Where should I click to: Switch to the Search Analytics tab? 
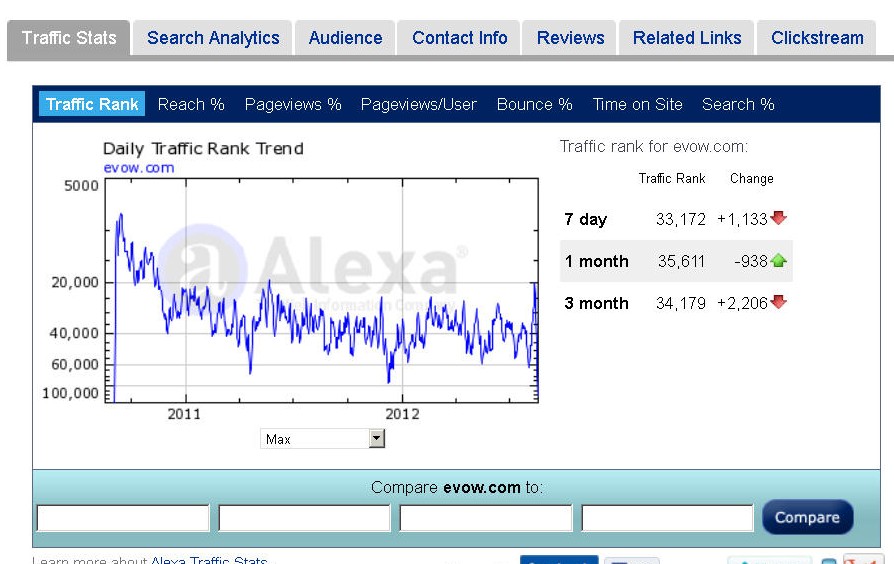point(213,38)
